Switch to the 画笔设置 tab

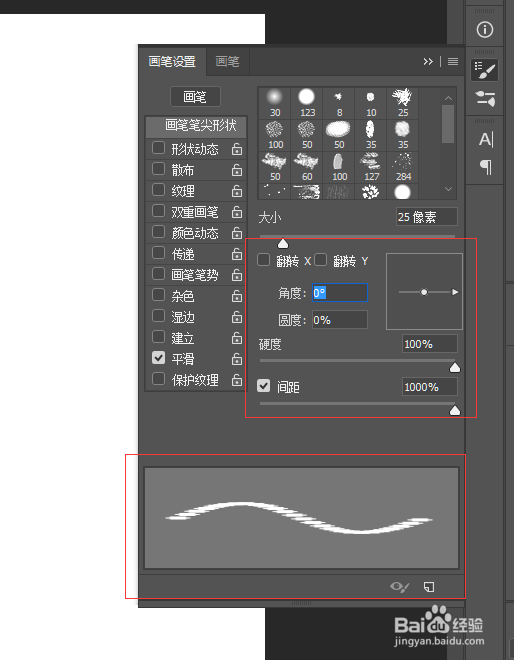pyautogui.click(x=172, y=62)
